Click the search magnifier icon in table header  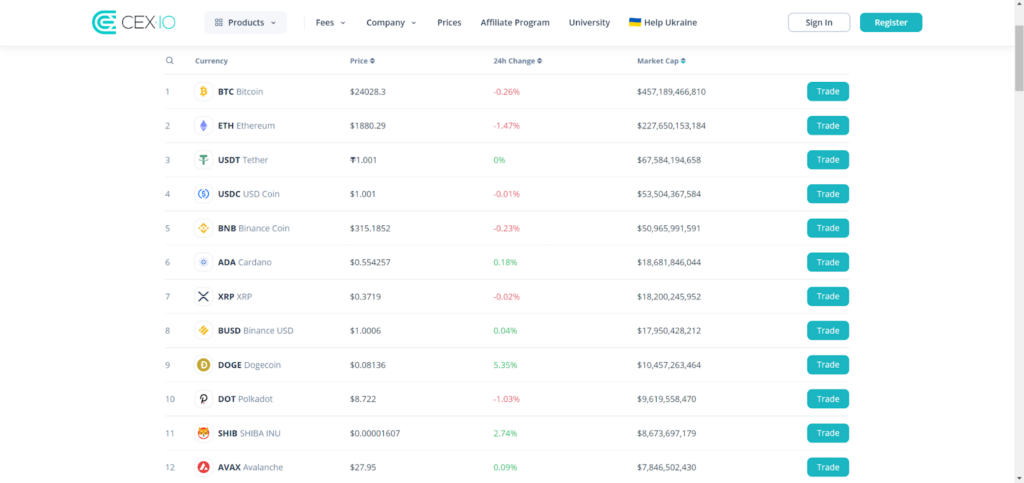169,61
